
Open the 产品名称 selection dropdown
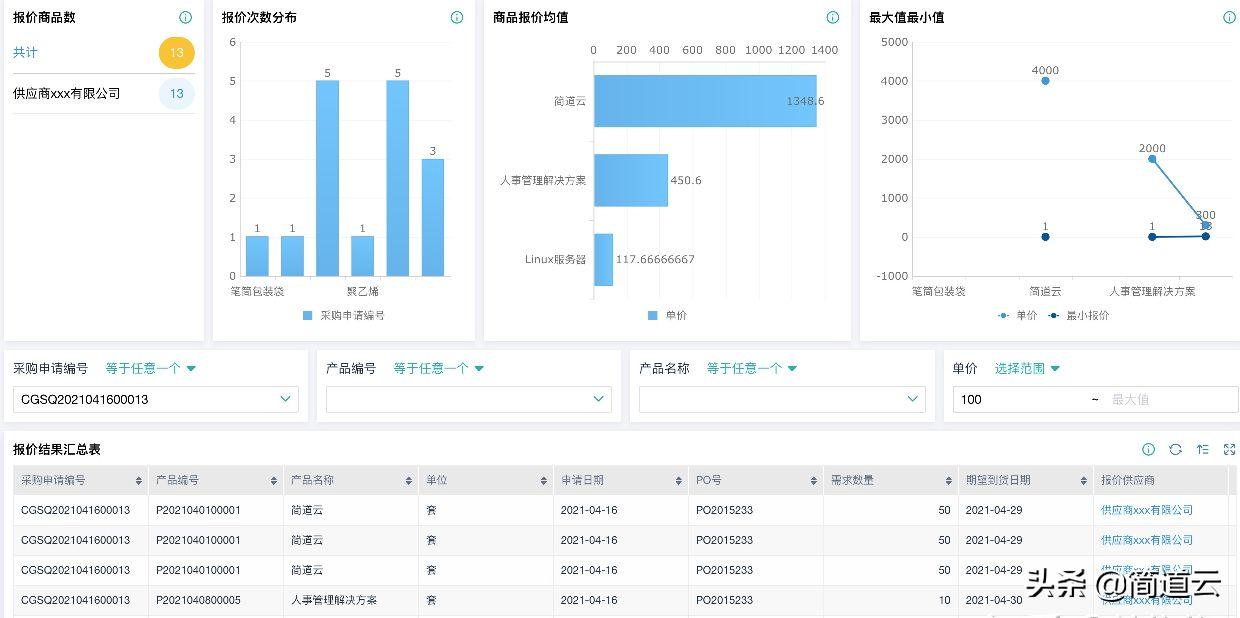(782, 399)
